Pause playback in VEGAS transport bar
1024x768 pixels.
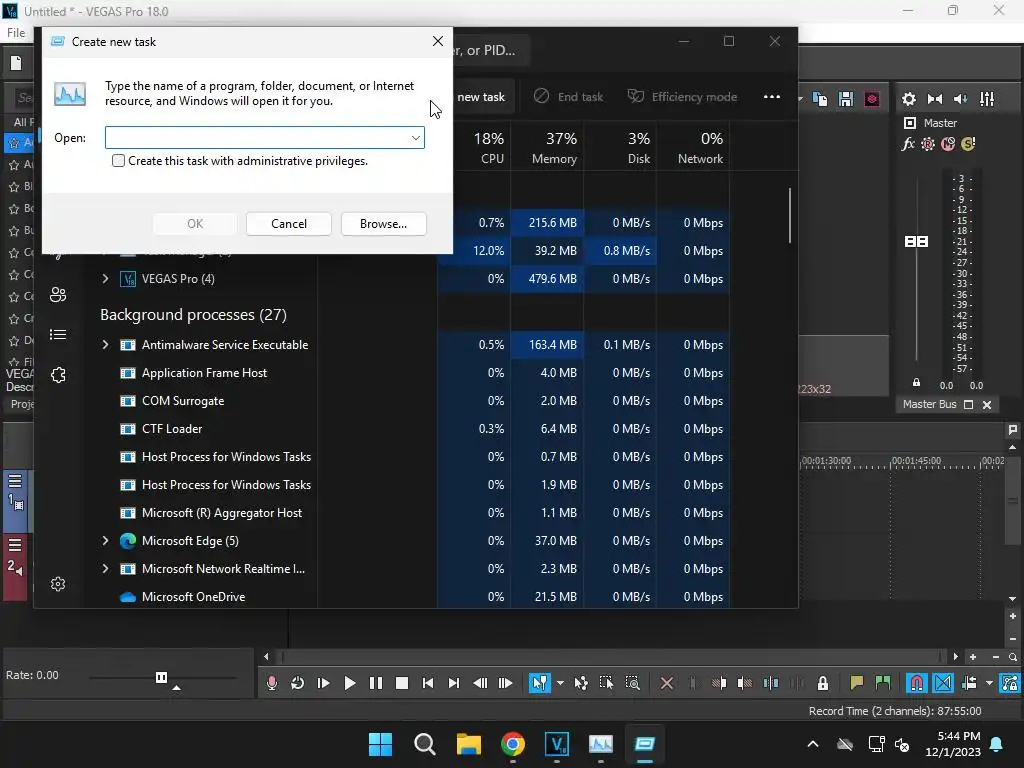(x=376, y=683)
